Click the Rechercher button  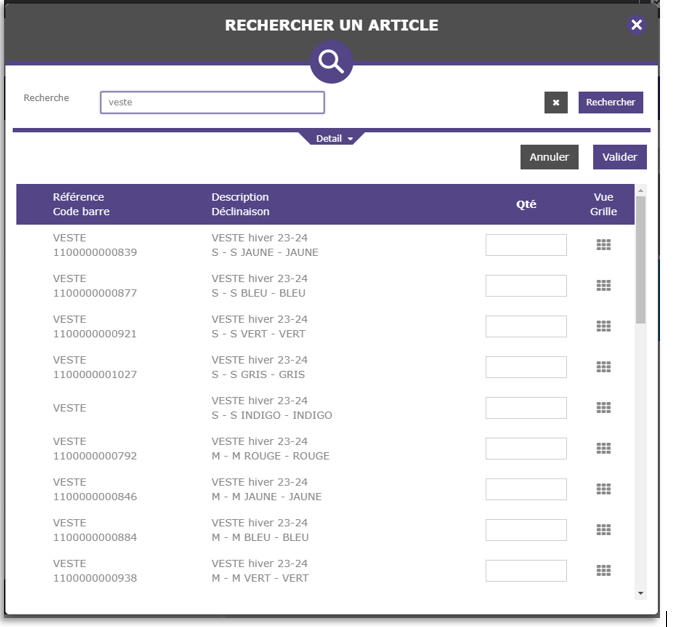tap(610, 102)
